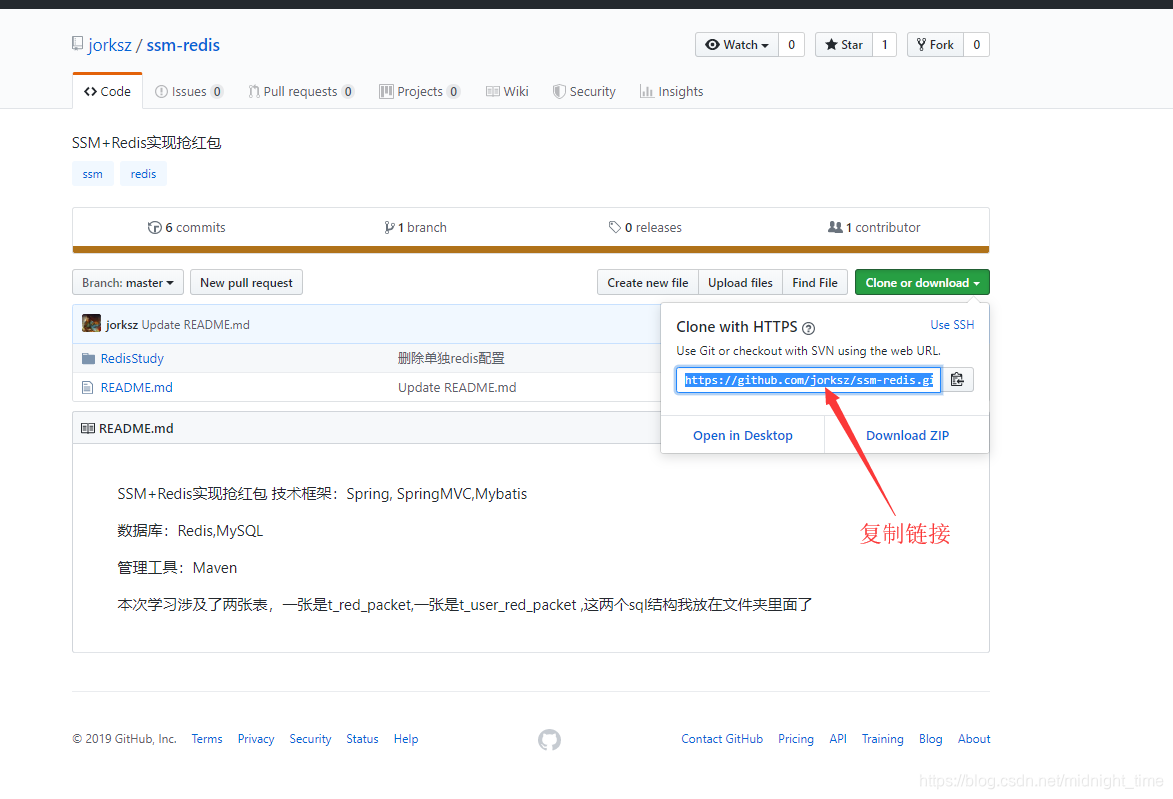This screenshot has height=799, width=1173.
Task: Star the repository
Action: click(844, 45)
